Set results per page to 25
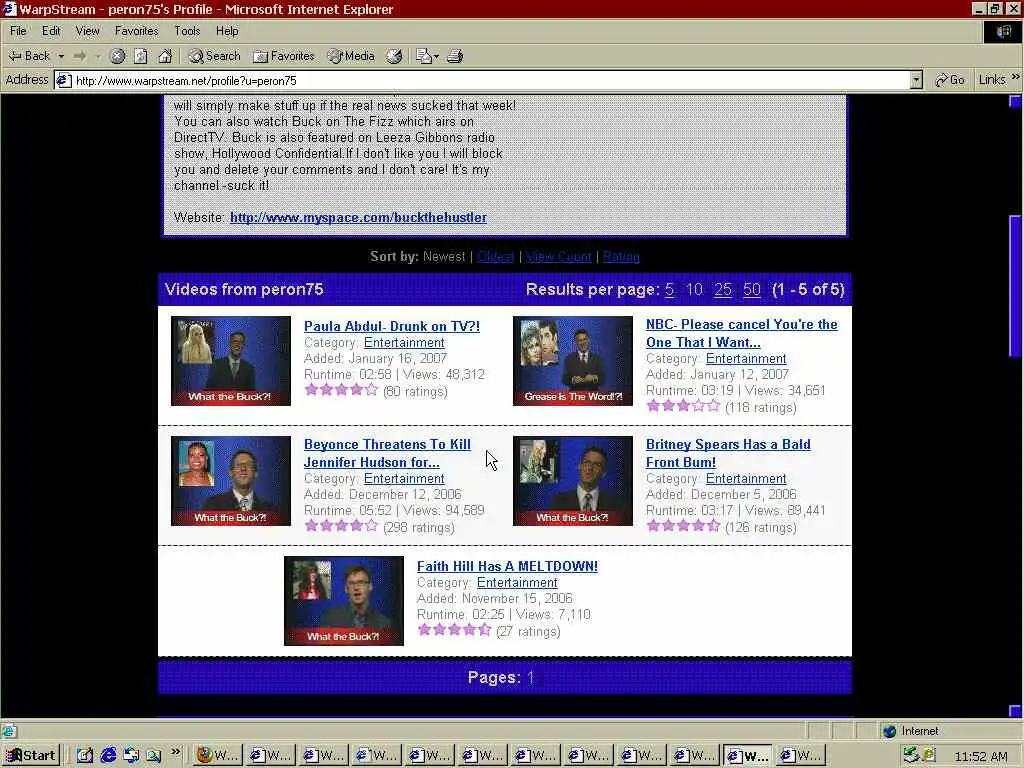The width and height of the screenshot is (1024, 768). pyautogui.click(x=723, y=289)
